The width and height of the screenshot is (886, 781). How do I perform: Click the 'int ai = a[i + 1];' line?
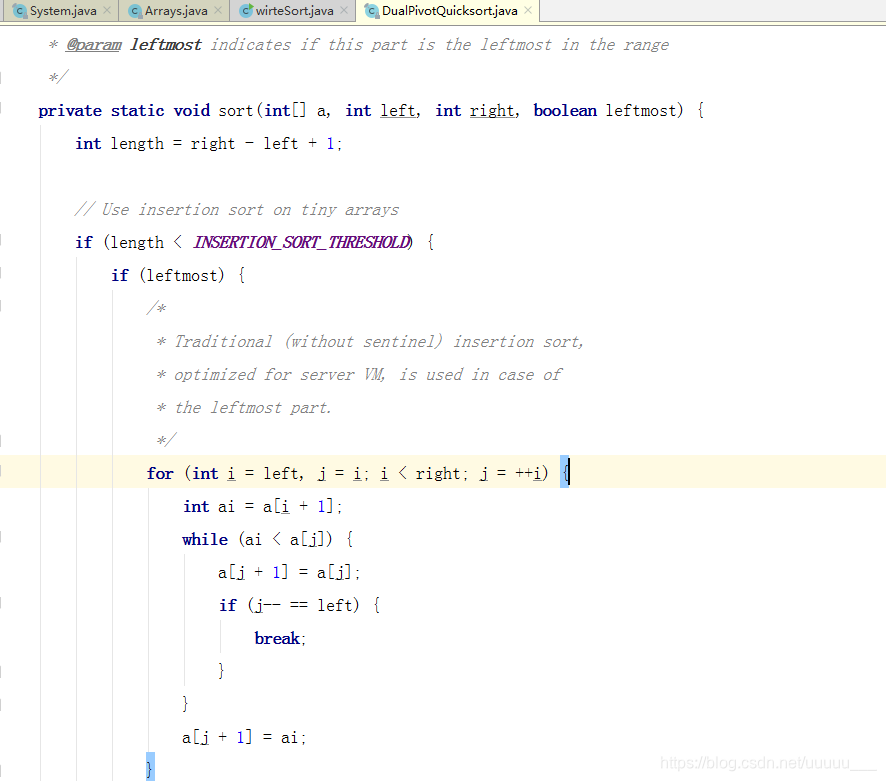coord(262,506)
